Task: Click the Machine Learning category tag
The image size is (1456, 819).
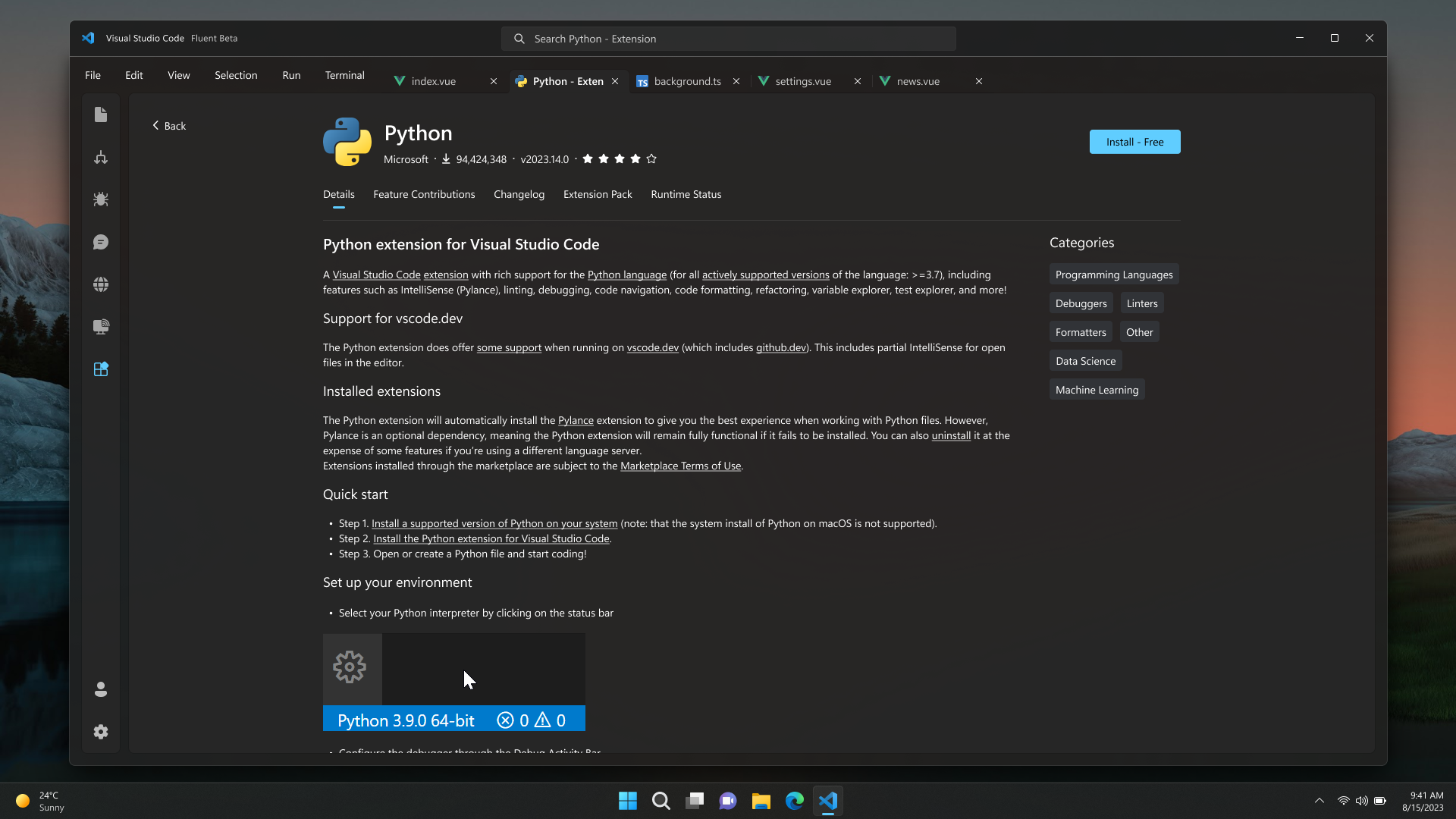Action: coord(1097,390)
